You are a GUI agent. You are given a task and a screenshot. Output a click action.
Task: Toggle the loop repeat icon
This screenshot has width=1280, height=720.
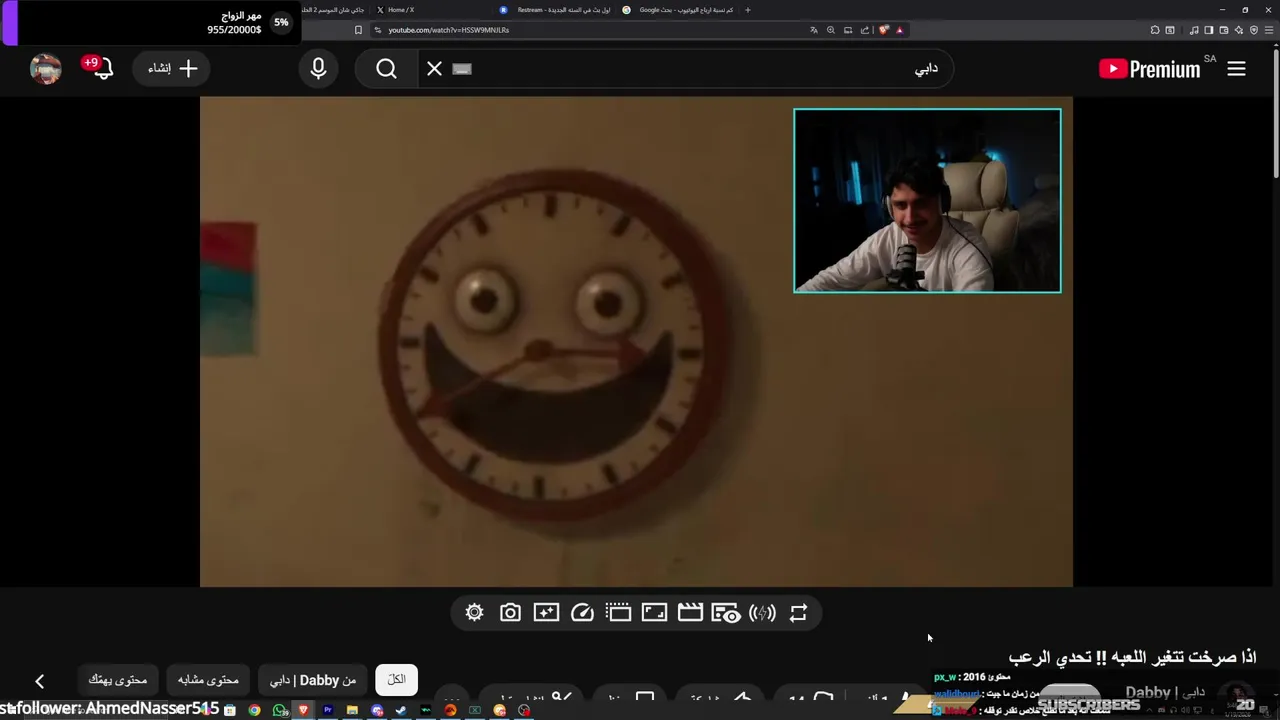(798, 613)
